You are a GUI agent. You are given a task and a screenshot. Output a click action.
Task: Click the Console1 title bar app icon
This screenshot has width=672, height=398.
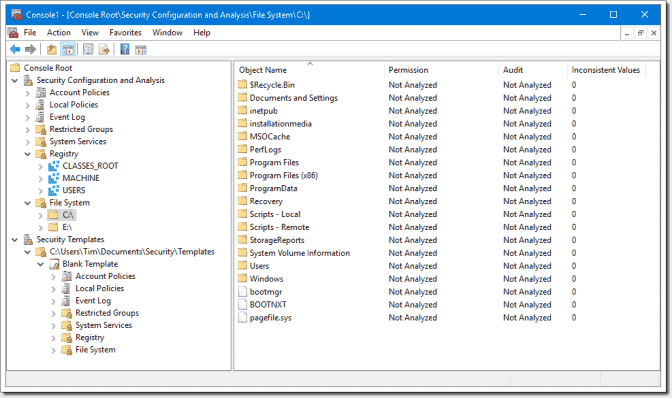[17, 15]
